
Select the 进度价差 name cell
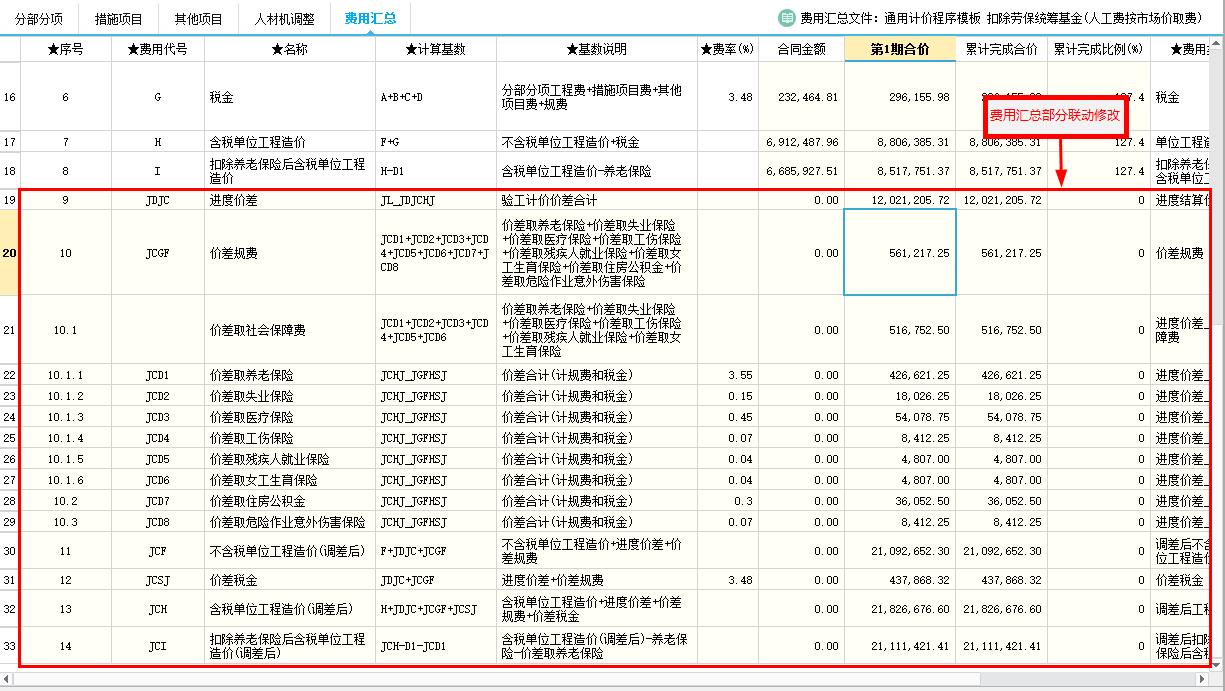point(289,200)
